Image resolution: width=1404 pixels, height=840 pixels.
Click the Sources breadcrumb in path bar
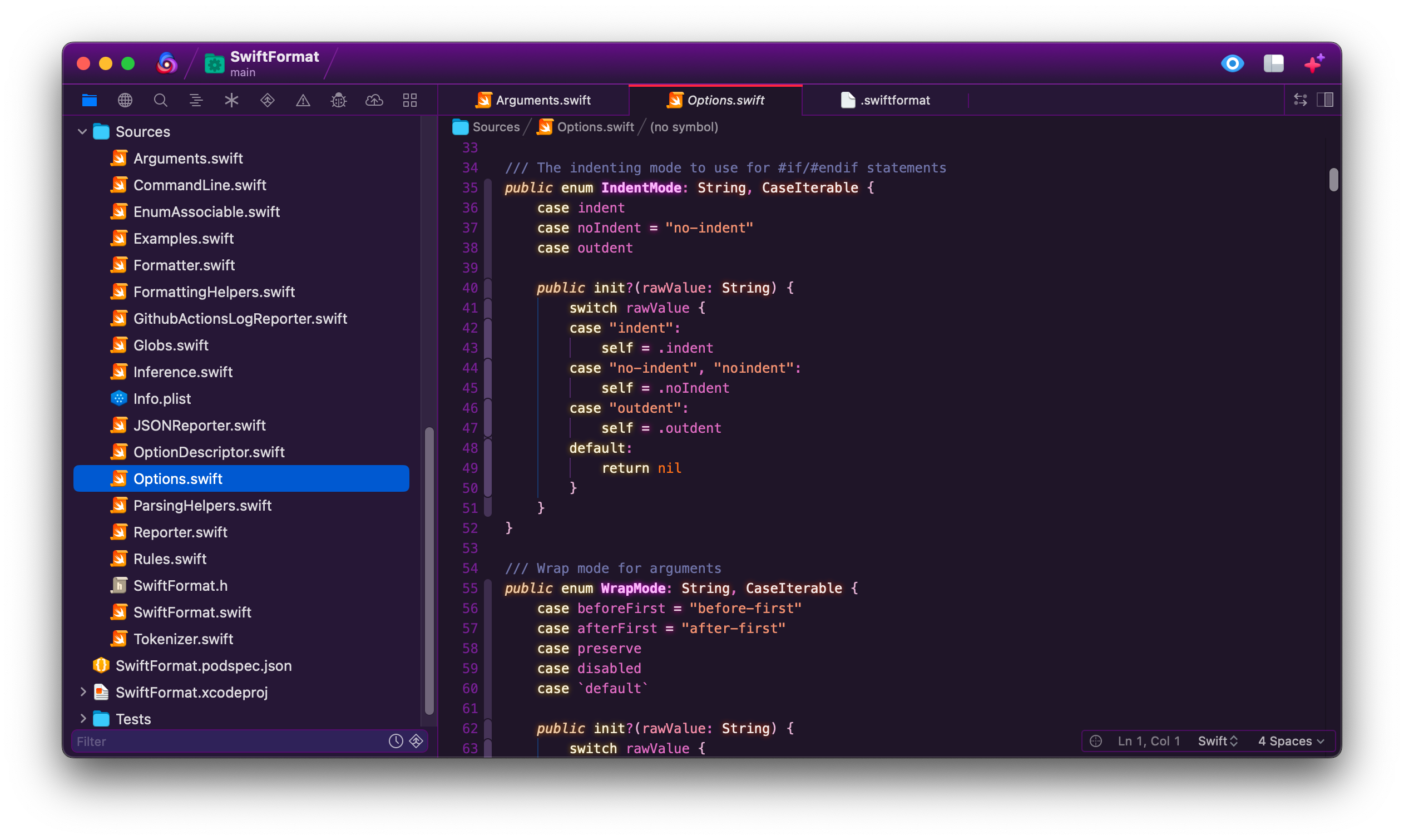495,127
